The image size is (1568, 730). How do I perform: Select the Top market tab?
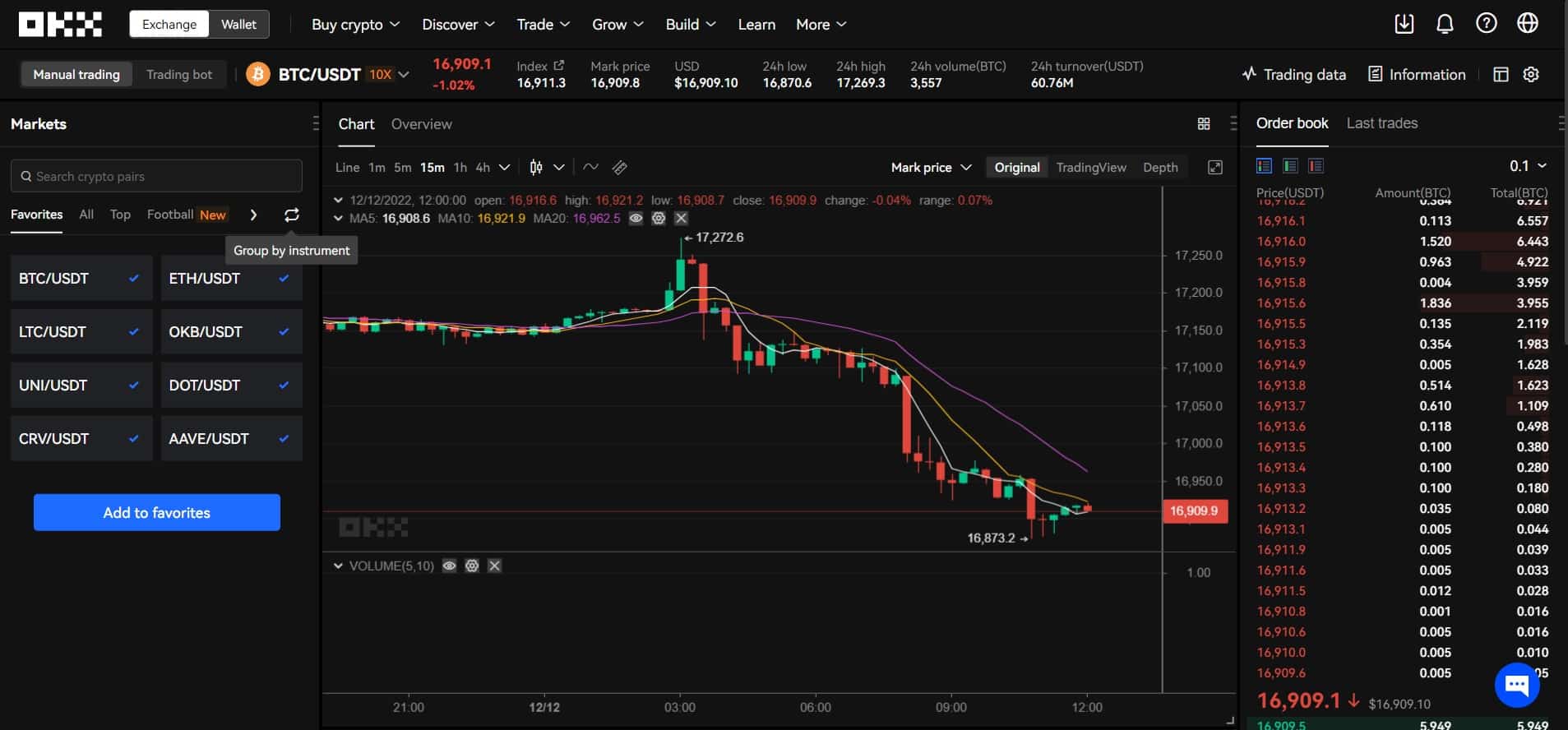tap(120, 215)
